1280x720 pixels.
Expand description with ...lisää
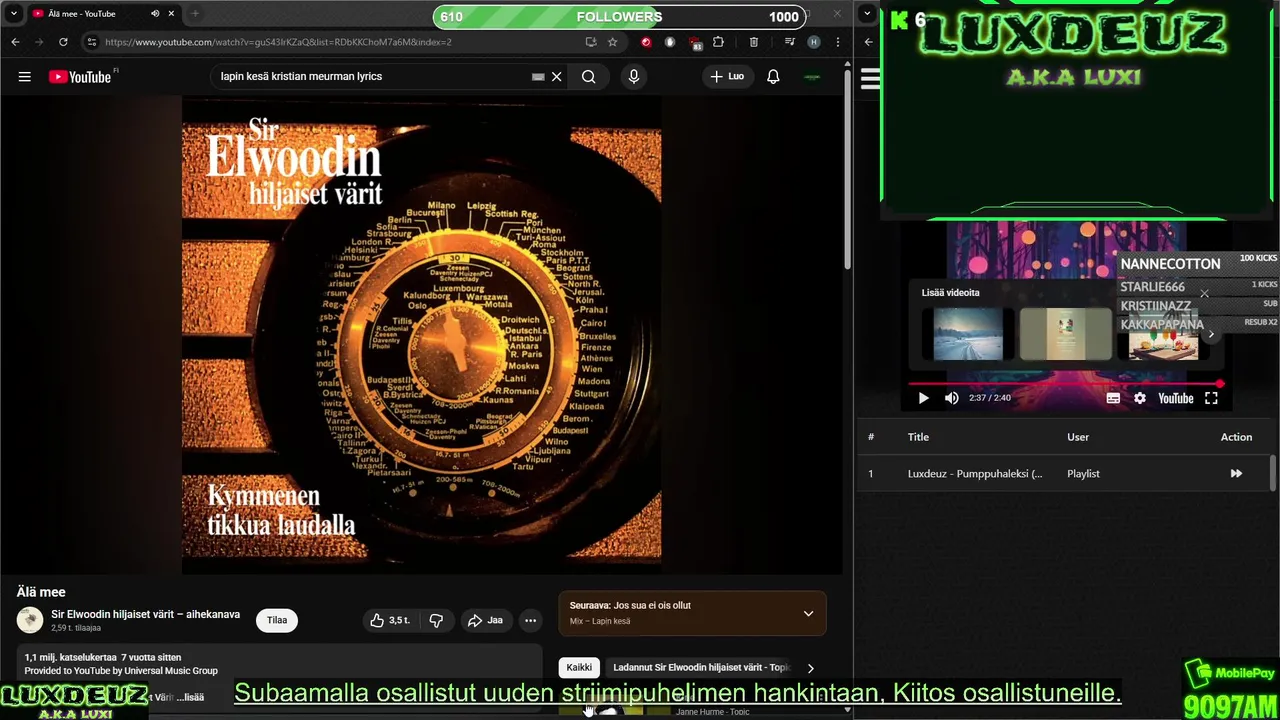(190, 697)
